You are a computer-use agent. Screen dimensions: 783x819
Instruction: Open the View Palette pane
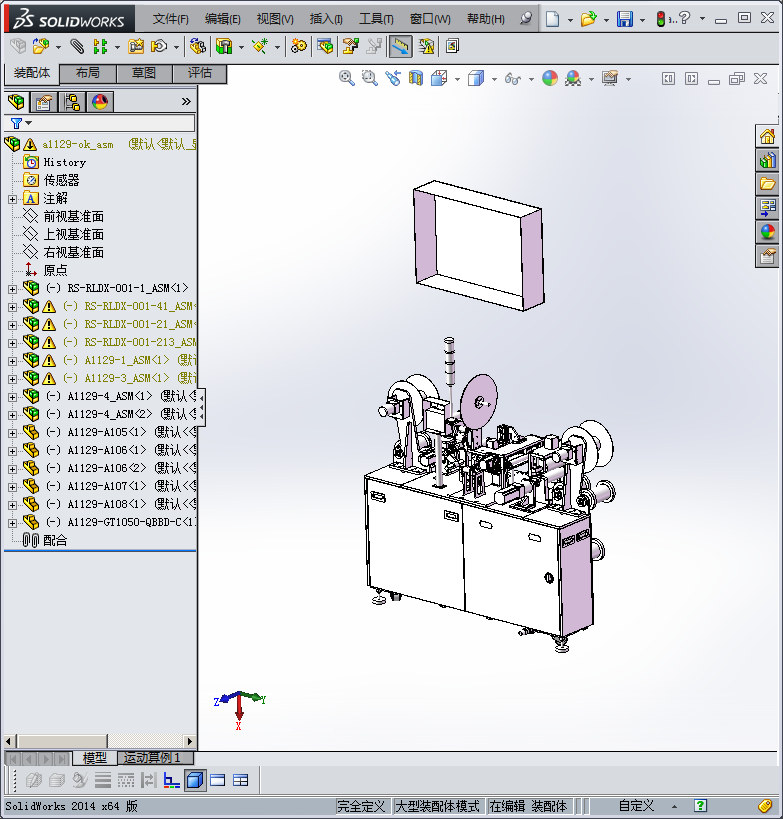[x=767, y=208]
